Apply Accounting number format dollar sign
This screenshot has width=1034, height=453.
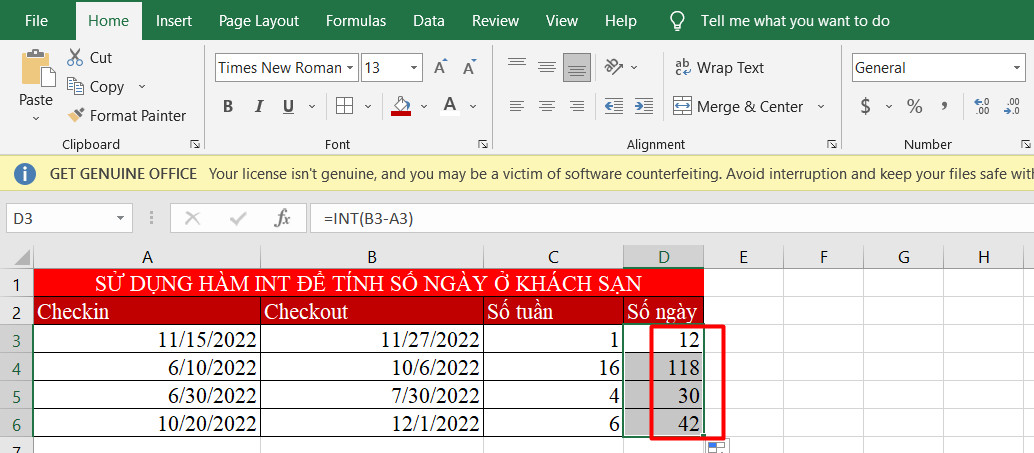[865, 106]
